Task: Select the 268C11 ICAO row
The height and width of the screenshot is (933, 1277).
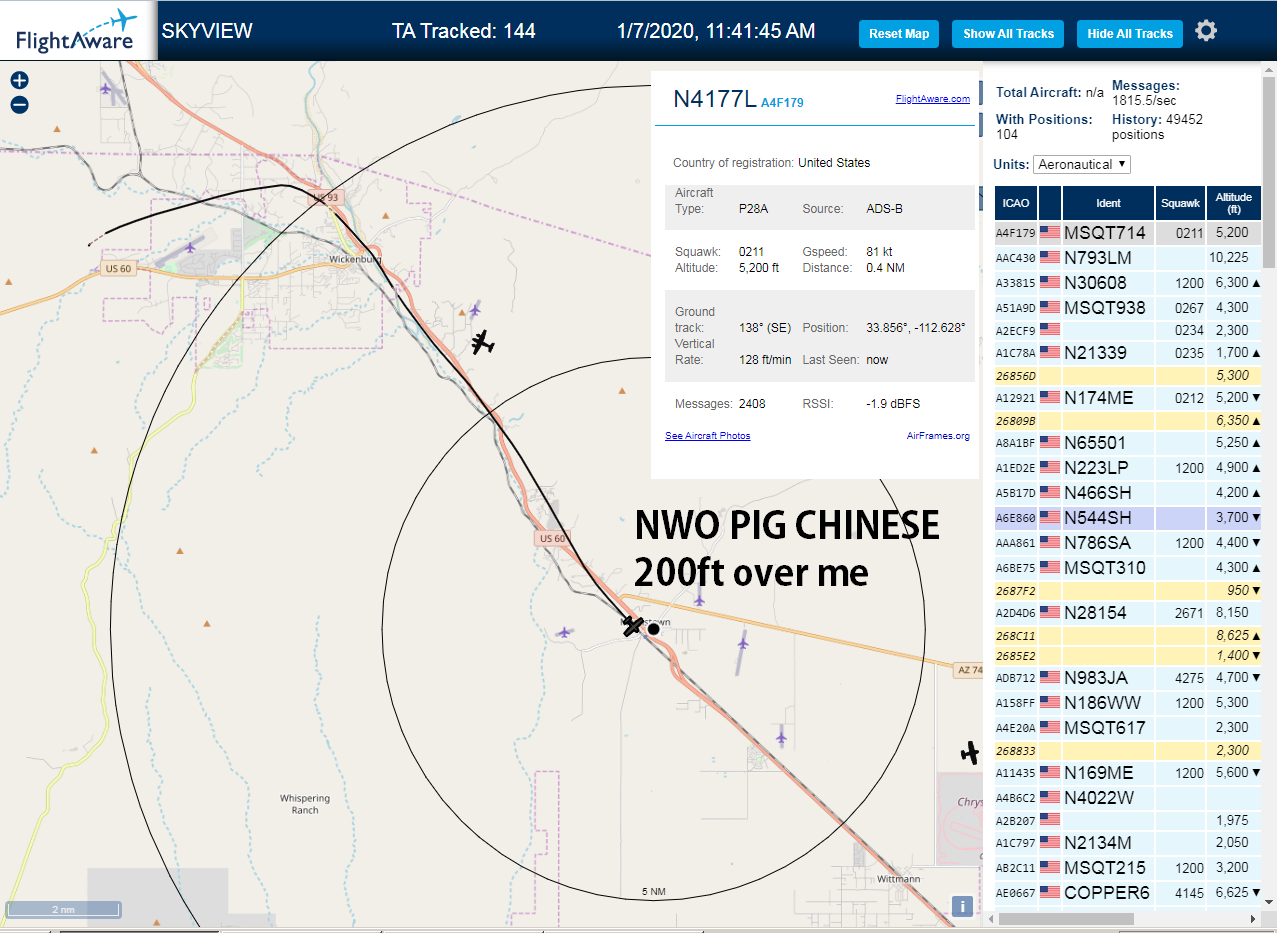Action: click(1128, 635)
